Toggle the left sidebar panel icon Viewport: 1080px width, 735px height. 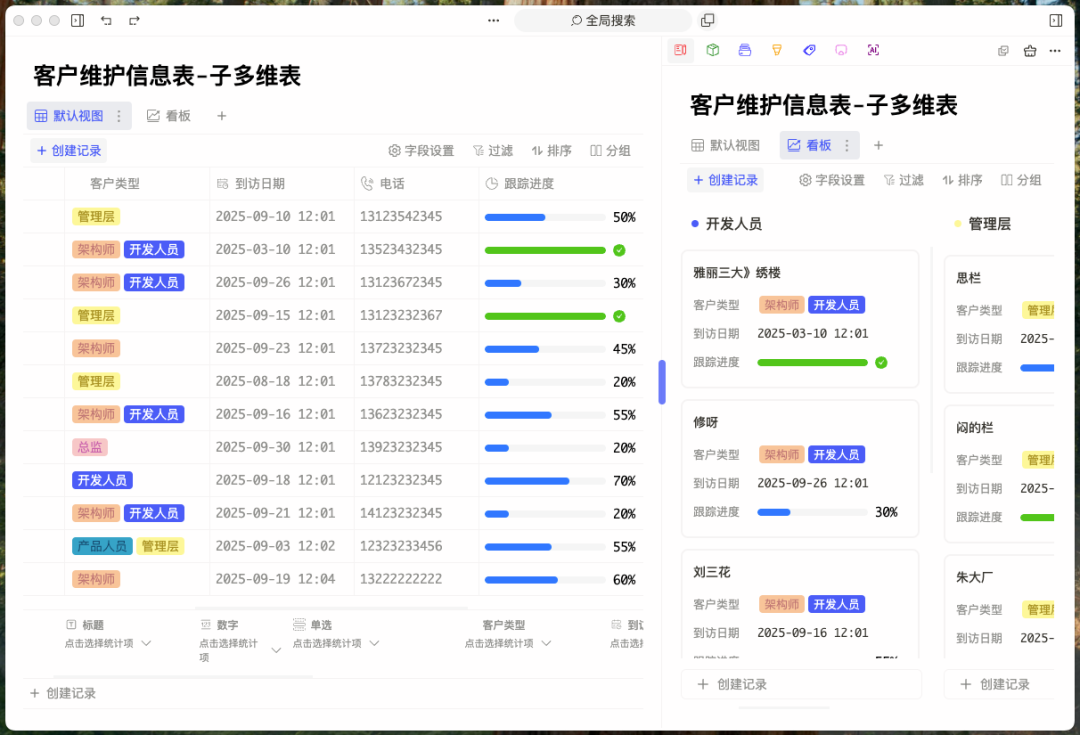77,20
